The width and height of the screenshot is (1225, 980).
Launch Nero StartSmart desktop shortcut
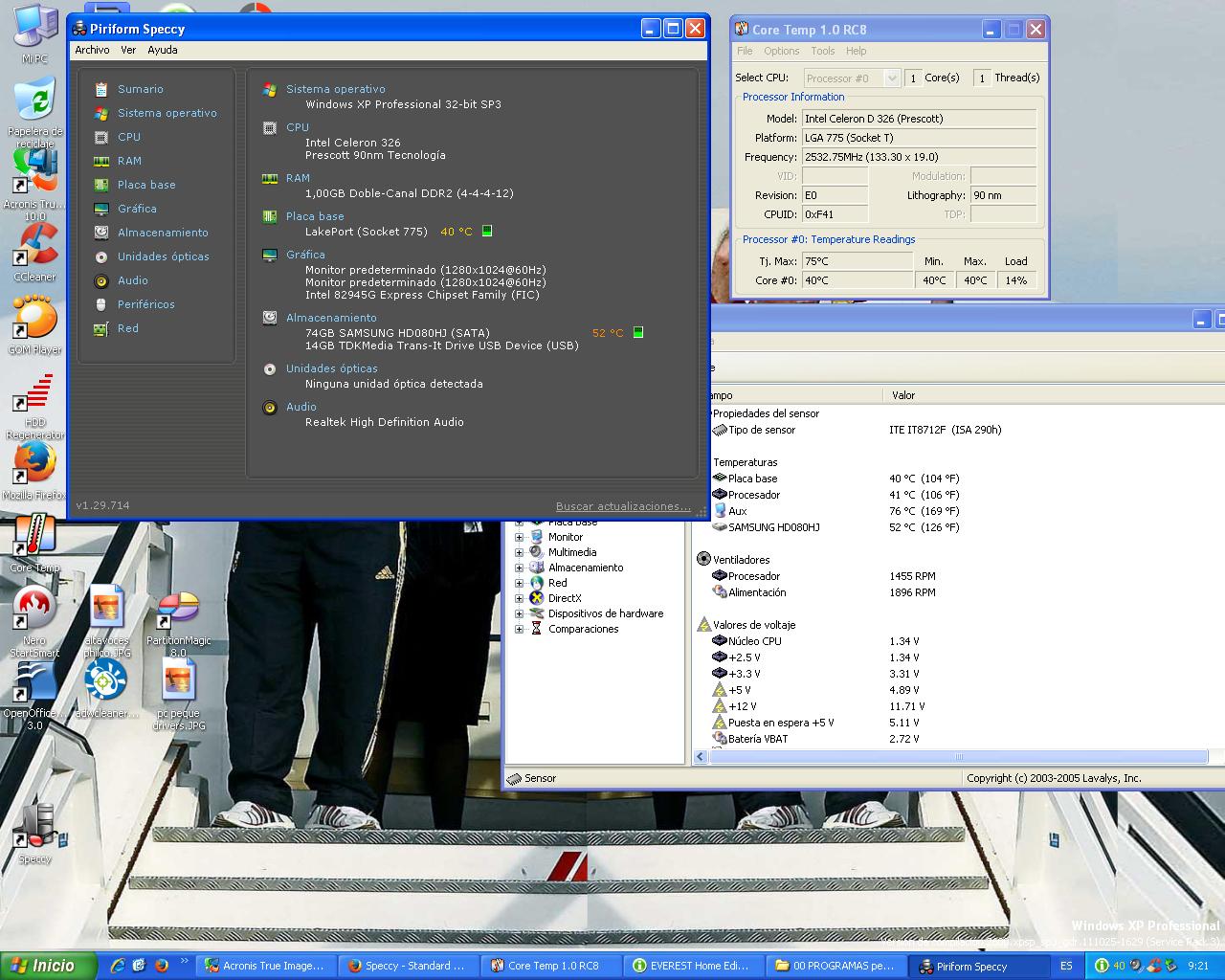(34, 622)
